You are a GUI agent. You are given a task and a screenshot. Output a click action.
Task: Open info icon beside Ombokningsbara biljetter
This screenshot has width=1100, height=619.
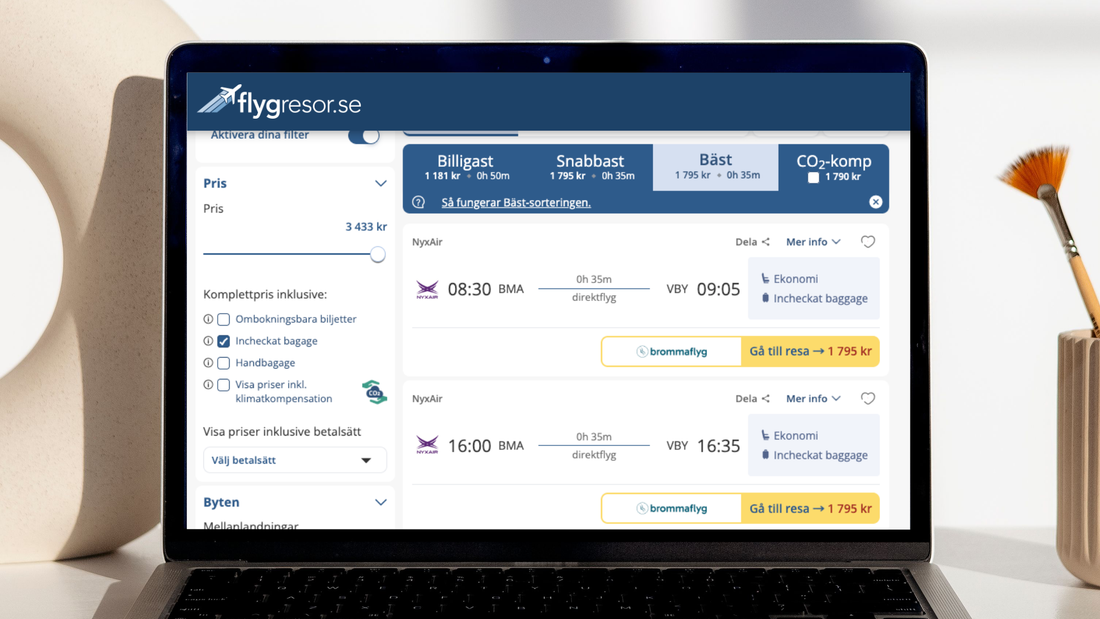(208, 319)
